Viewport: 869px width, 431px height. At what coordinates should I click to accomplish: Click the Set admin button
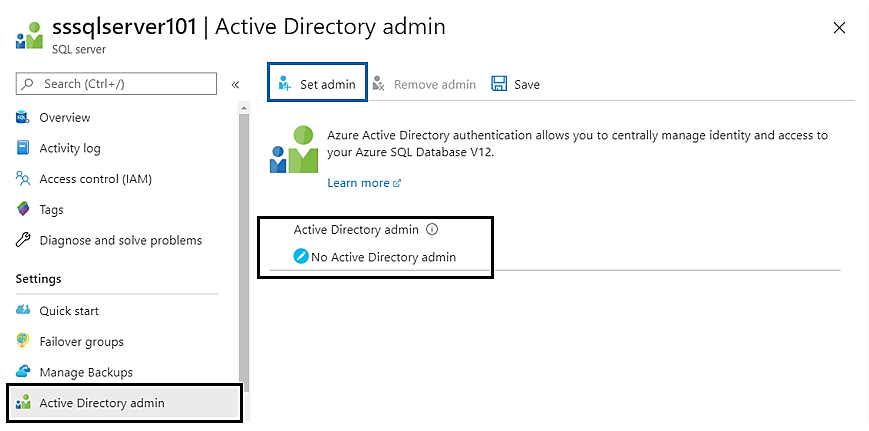(x=317, y=84)
